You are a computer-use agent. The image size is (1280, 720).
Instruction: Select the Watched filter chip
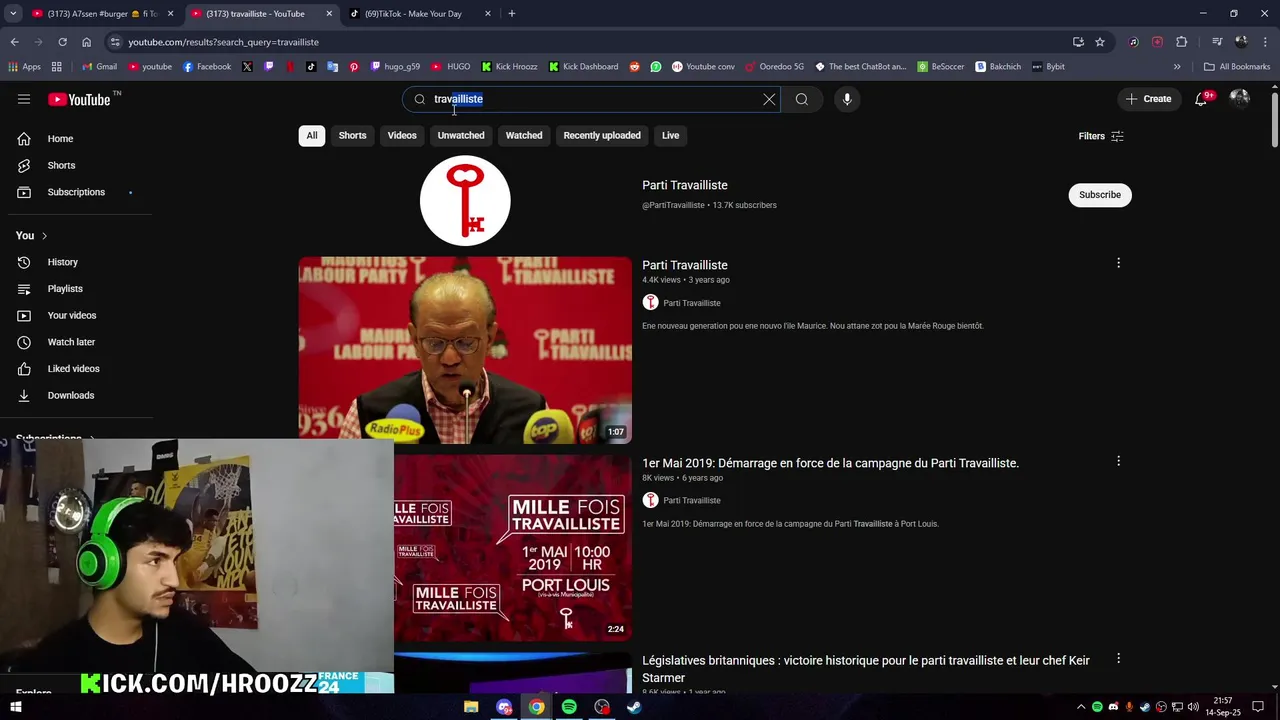[x=524, y=135]
